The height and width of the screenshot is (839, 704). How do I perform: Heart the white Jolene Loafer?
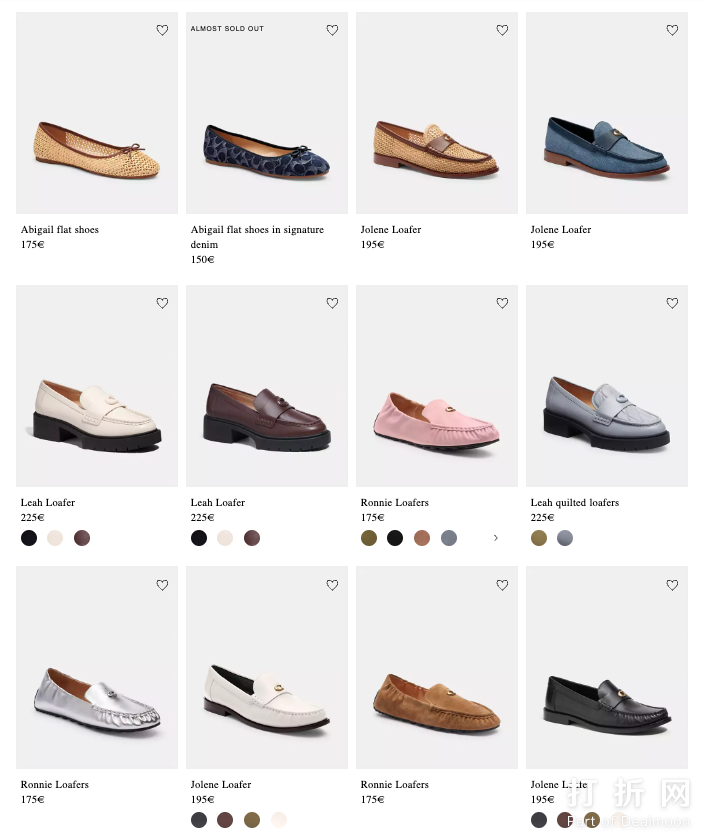332,585
